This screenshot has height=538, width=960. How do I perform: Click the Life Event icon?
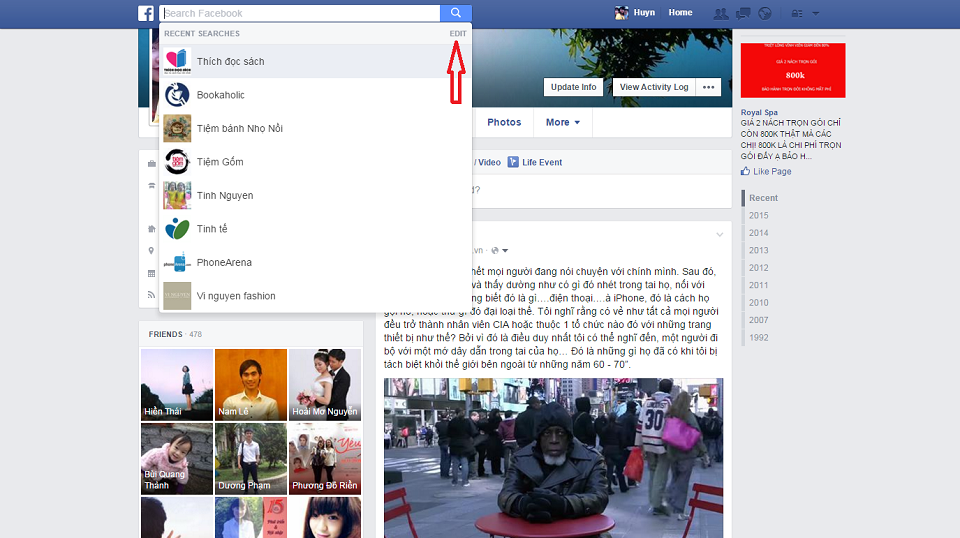coord(513,162)
